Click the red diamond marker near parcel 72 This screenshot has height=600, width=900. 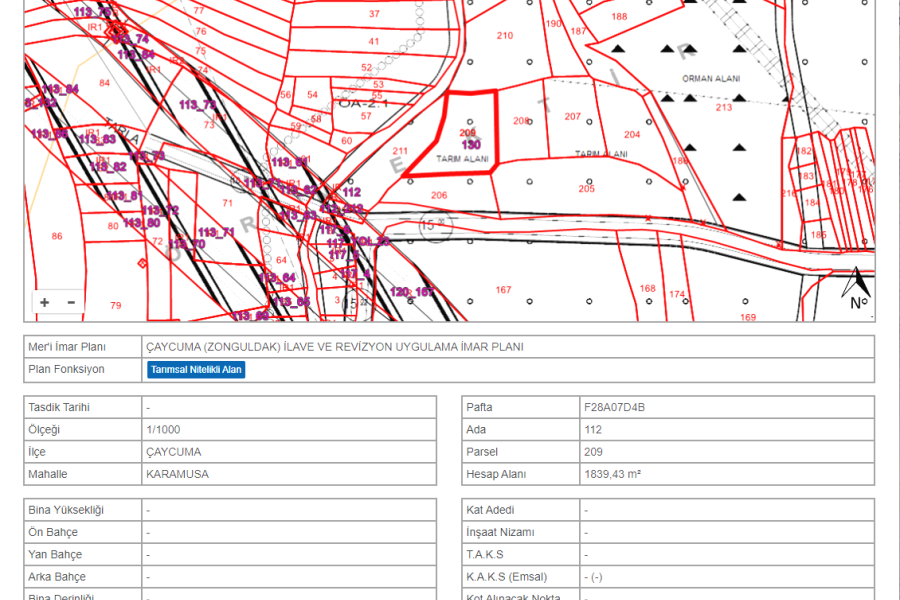(x=142, y=263)
